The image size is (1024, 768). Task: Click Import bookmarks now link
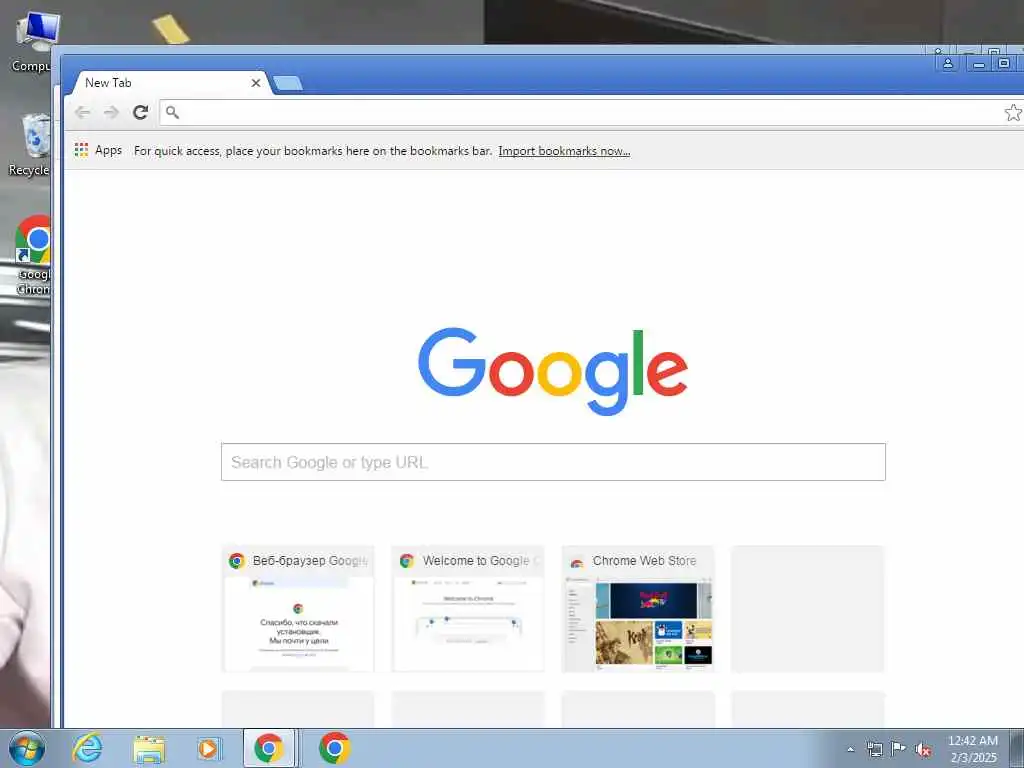[564, 151]
